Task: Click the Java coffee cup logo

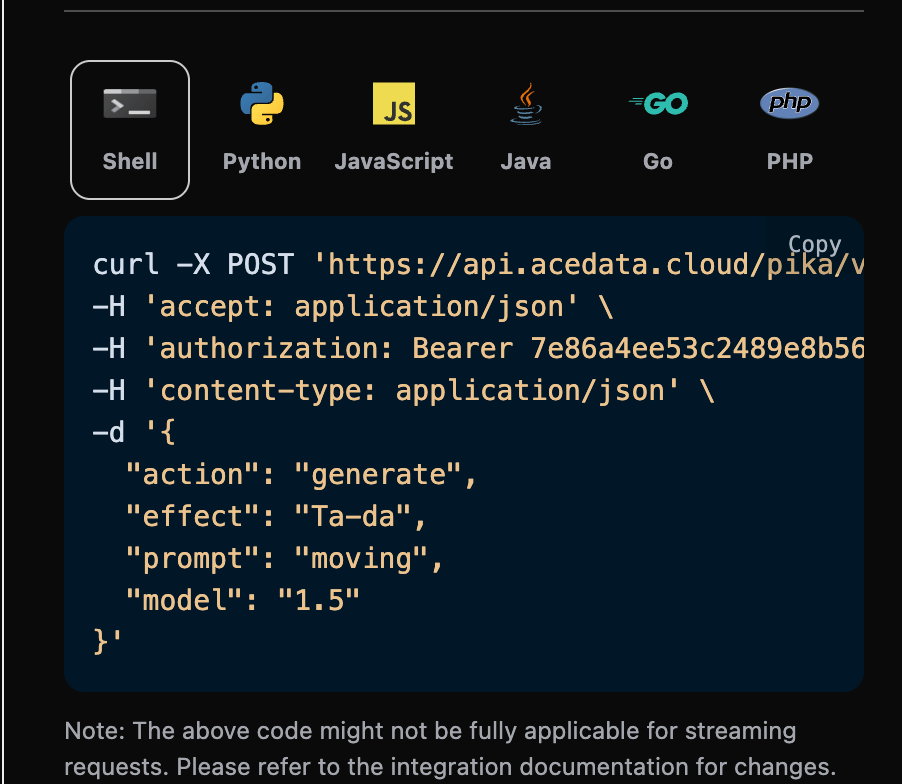Action: click(x=526, y=104)
